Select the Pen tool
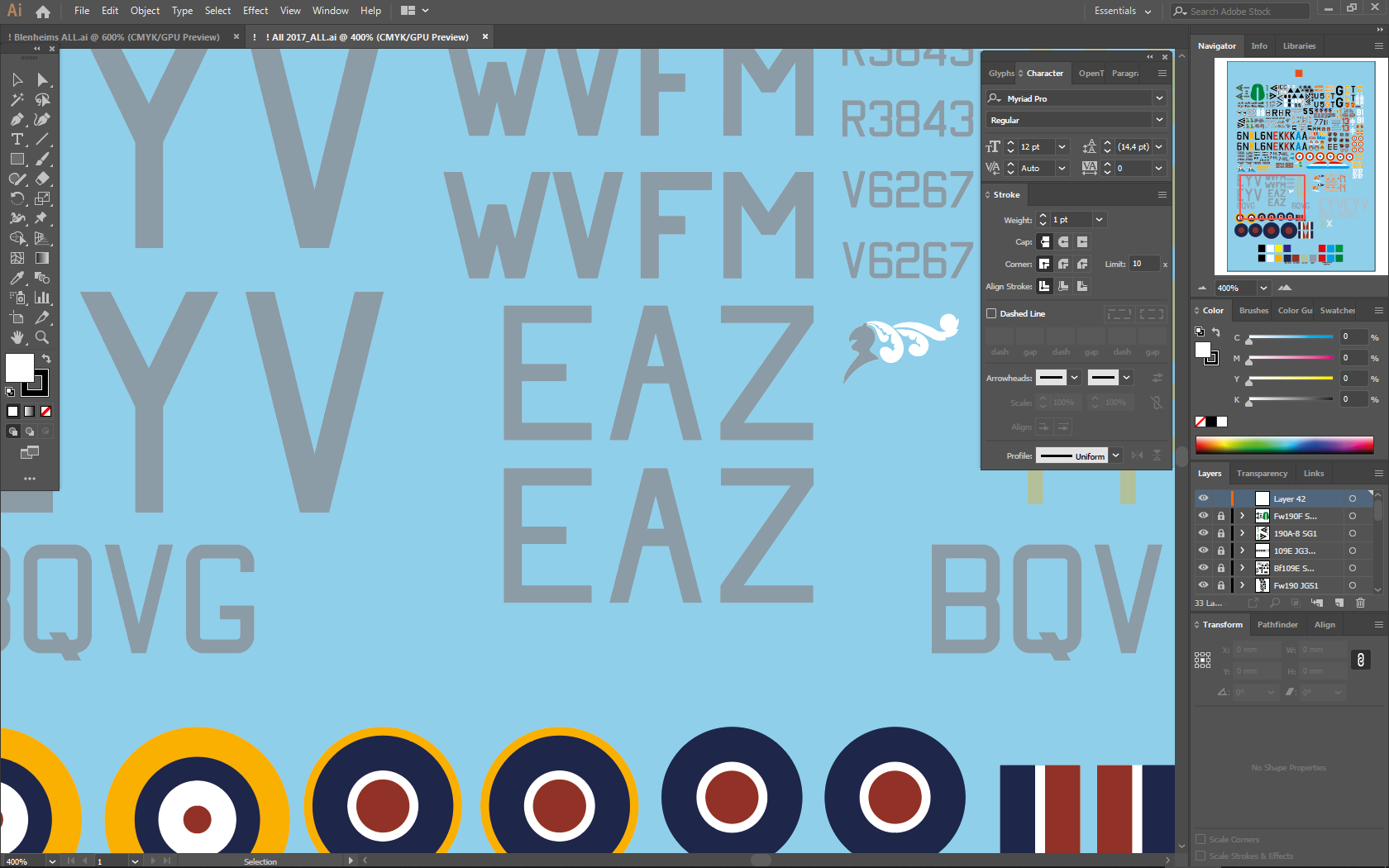This screenshot has width=1389, height=868. (17, 120)
